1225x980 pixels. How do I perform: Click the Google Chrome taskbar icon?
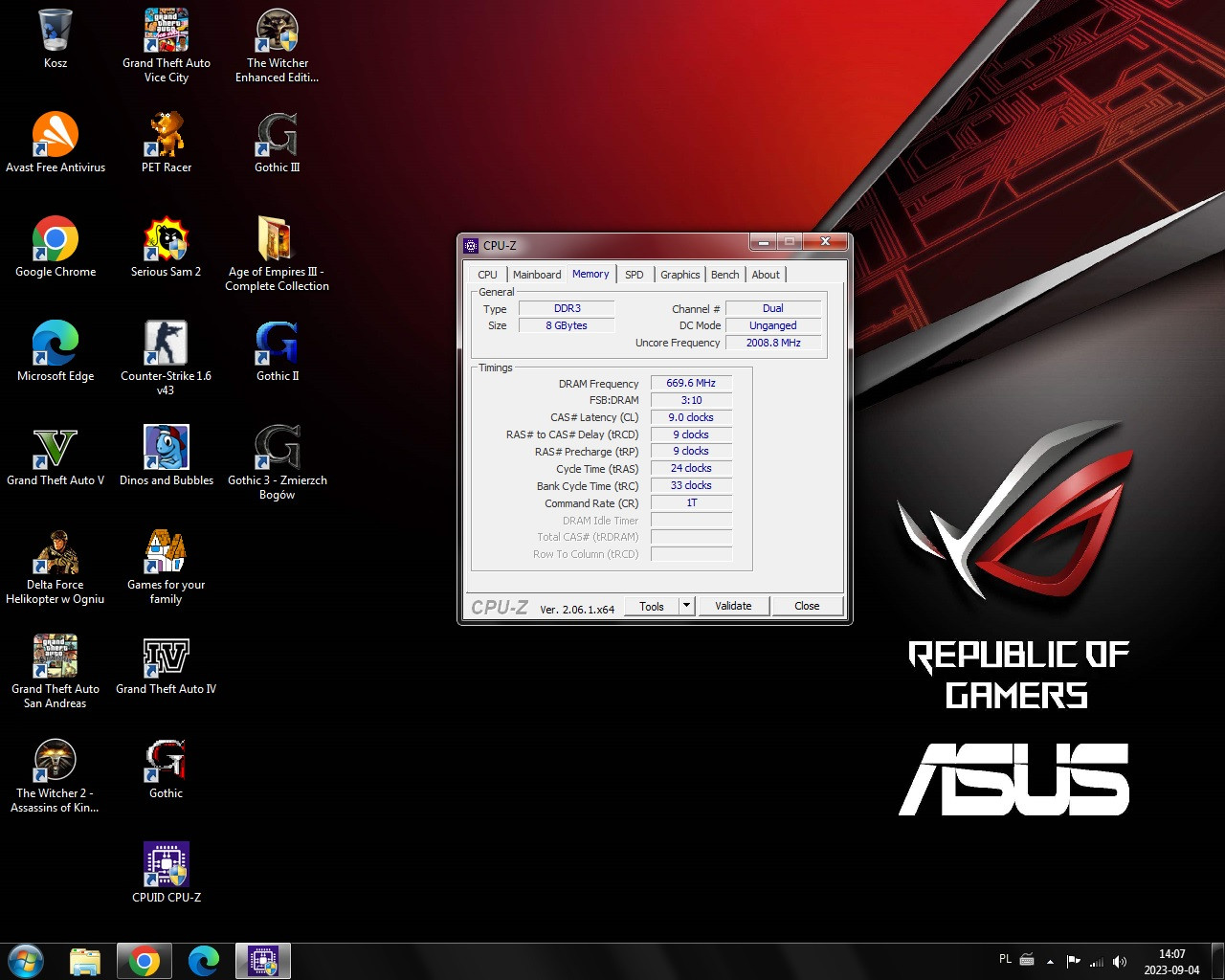145,961
